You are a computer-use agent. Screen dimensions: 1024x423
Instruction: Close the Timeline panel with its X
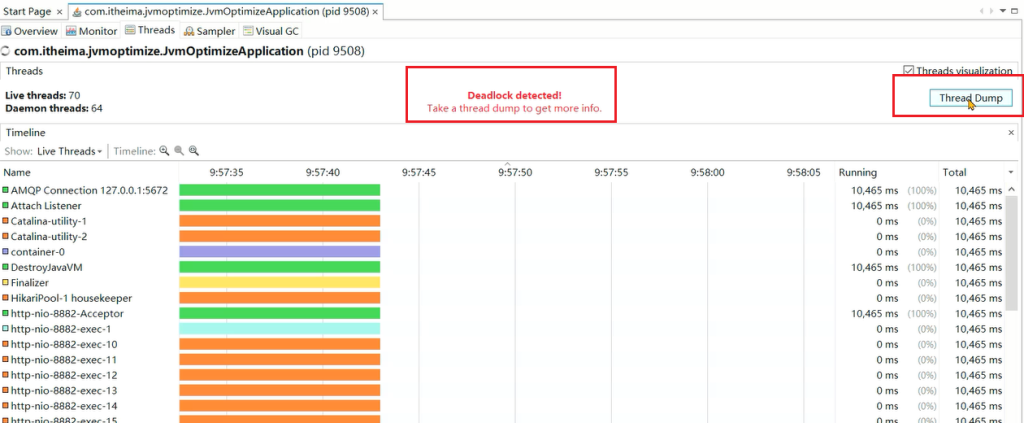pyautogui.click(x=1011, y=132)
